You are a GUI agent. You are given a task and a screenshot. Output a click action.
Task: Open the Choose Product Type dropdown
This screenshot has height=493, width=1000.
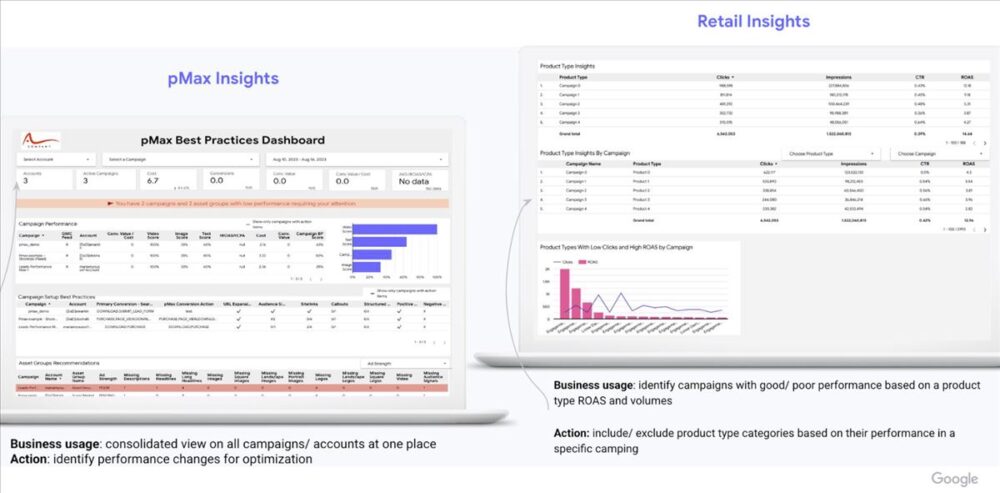tap(830, 154)
